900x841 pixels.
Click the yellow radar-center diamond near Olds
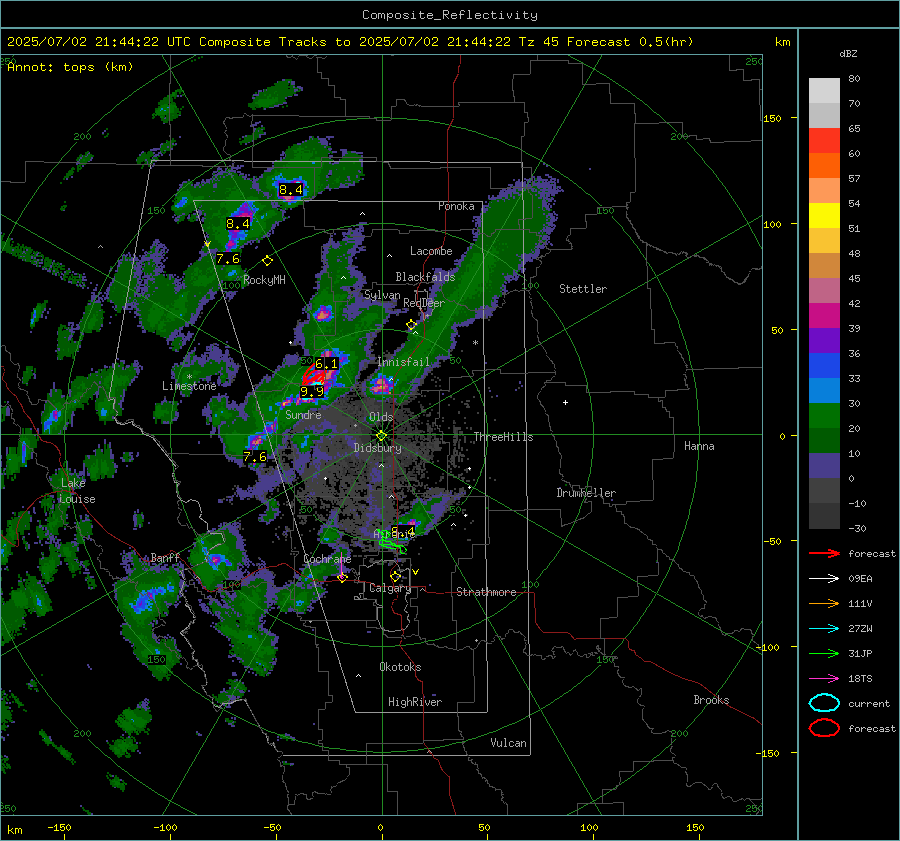click(381, 436)
